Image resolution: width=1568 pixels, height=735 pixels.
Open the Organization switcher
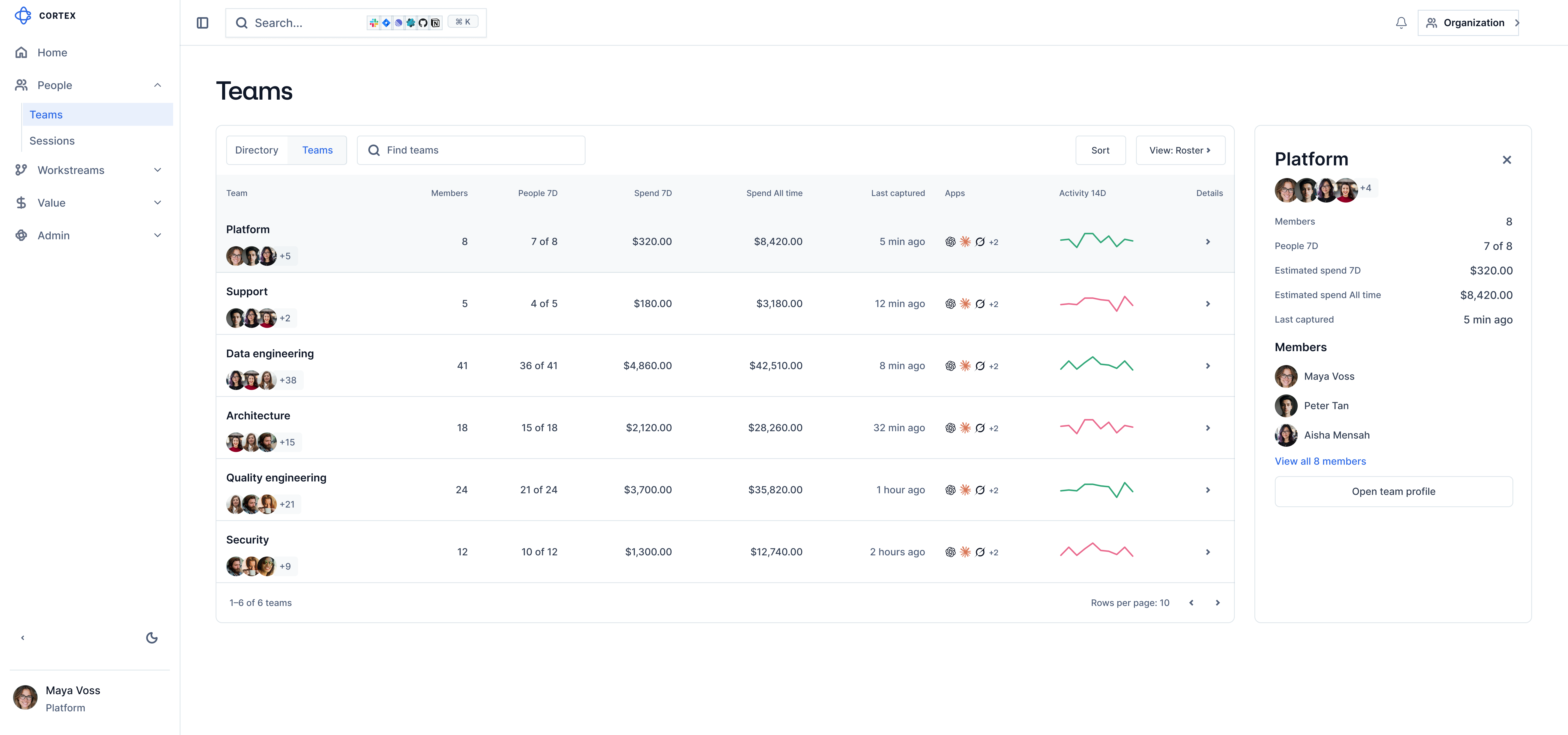click(1468, 23)
